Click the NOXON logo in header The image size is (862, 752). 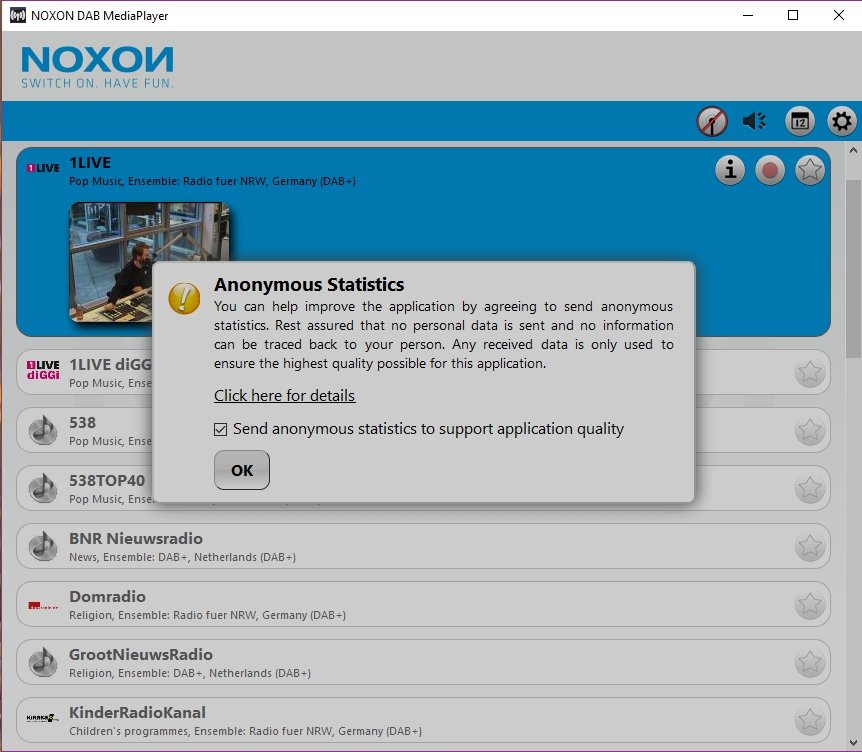(97, 67)
